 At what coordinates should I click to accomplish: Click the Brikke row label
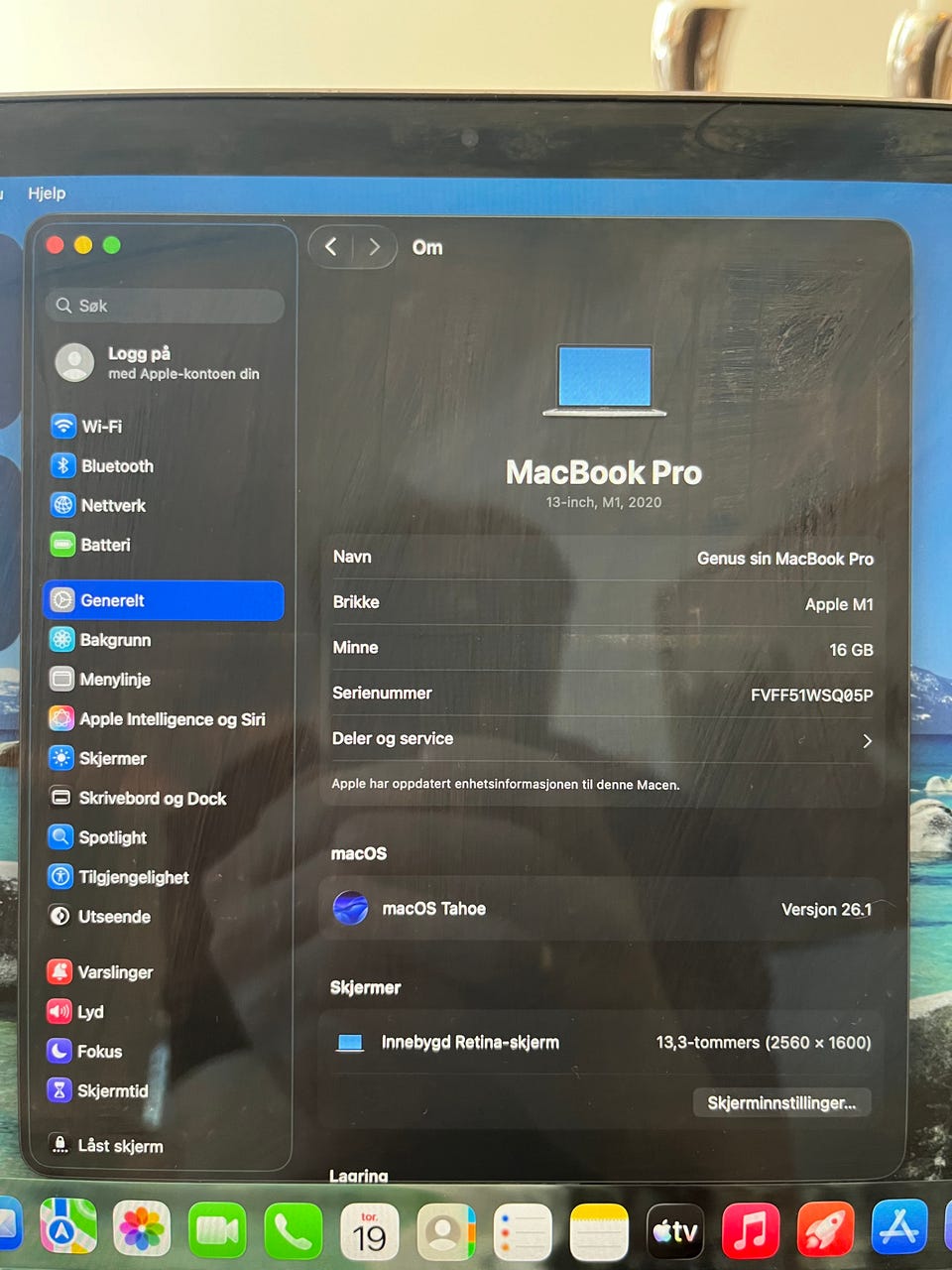pyautogui.click(x=356, y=602)
